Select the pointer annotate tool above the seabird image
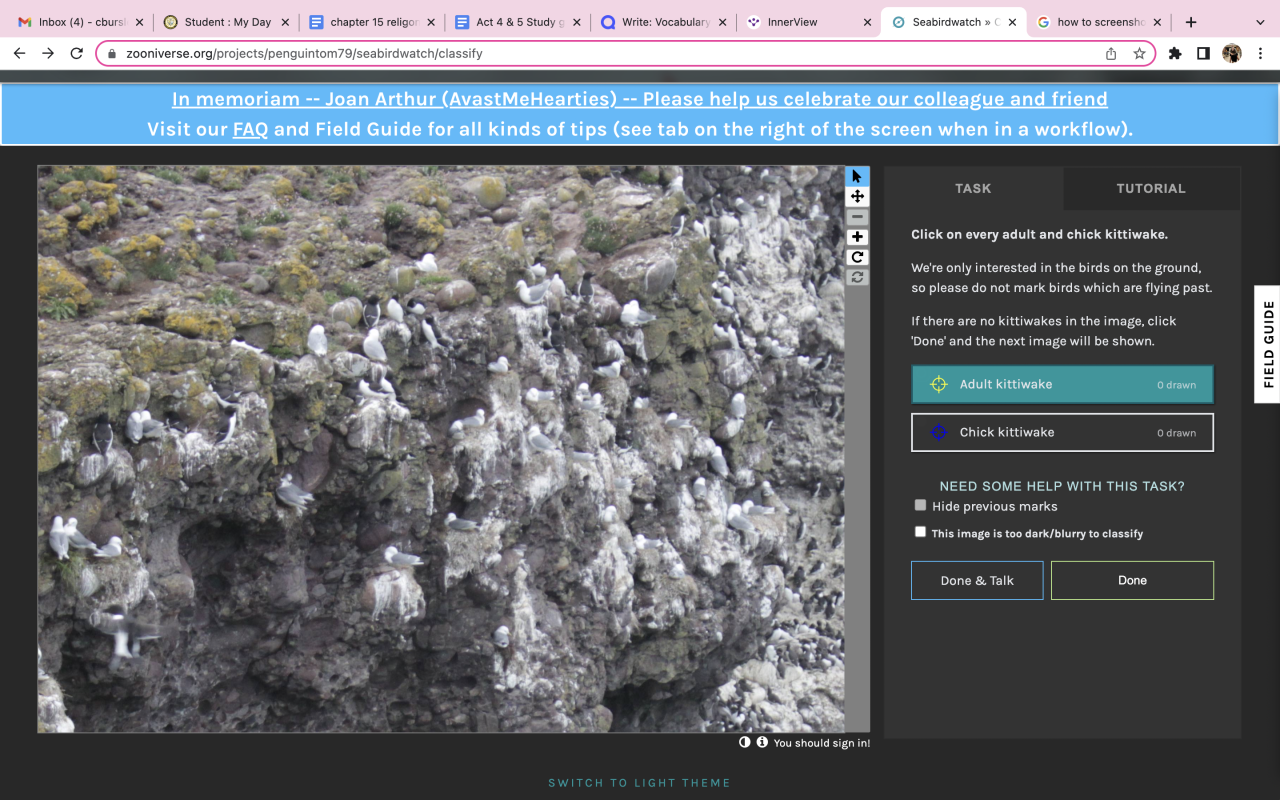 (x=857, y=177)
